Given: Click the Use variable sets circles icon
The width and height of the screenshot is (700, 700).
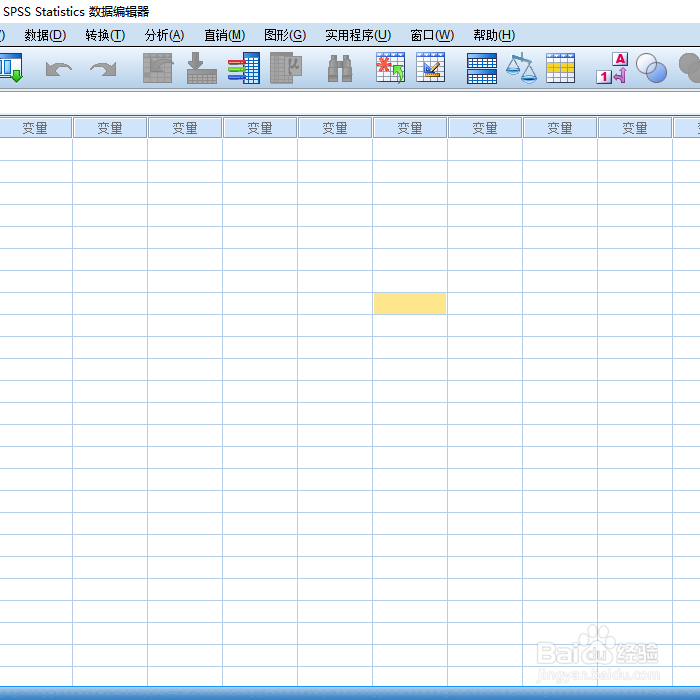Looking at the screenshot, I should tap(651, 68).
